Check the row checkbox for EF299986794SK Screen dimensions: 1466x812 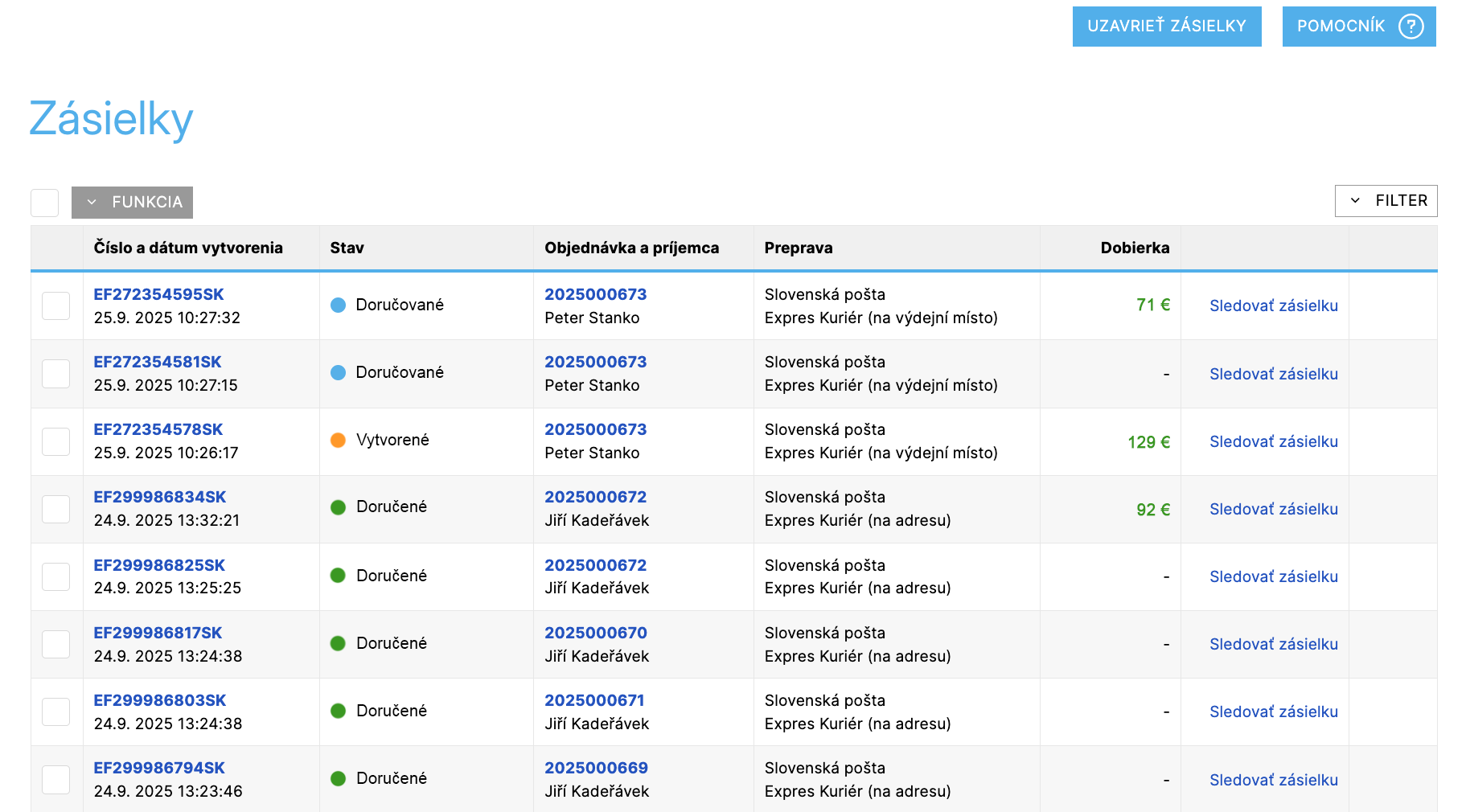(x=56, y=780)
